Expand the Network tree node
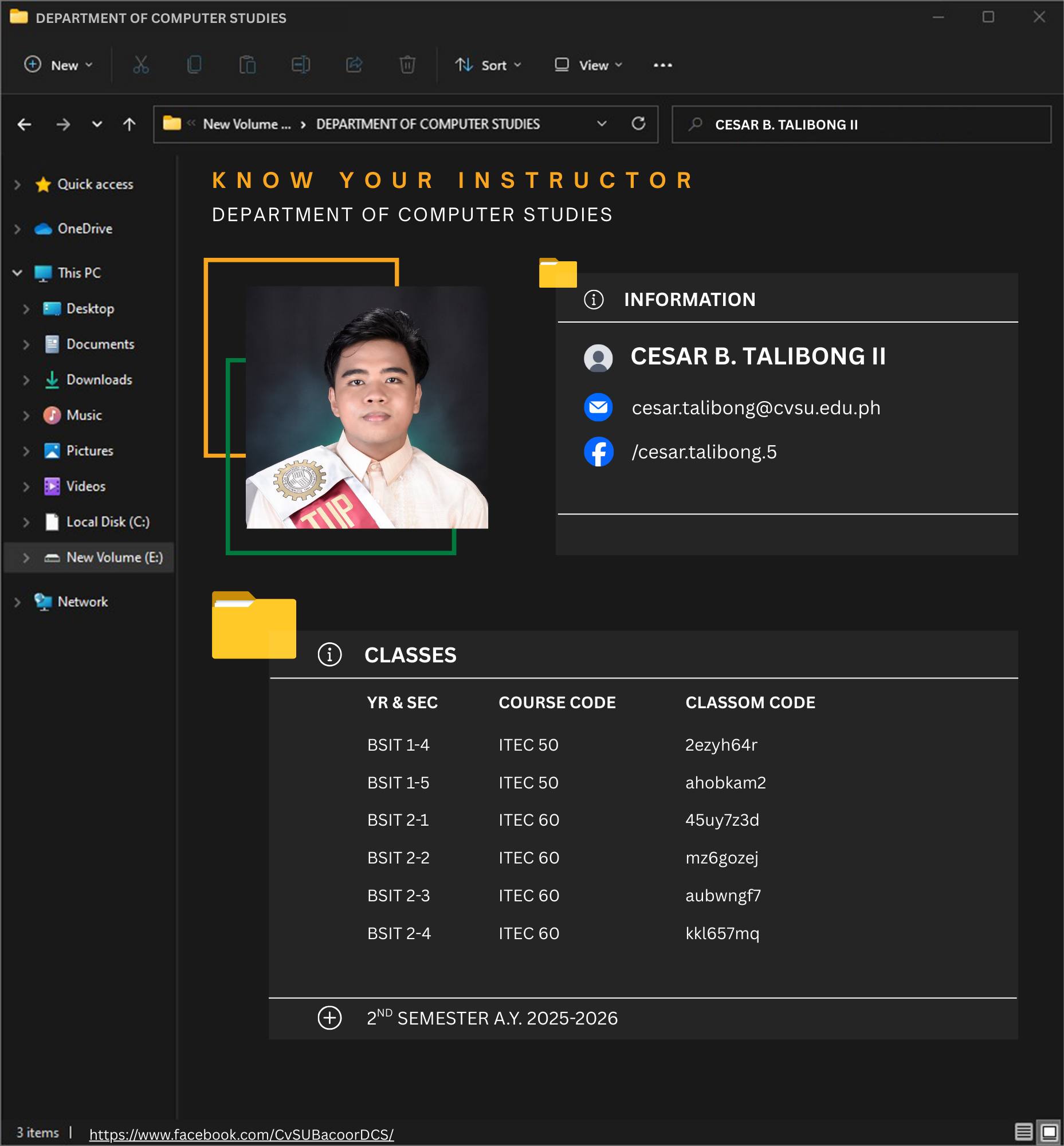The height and width of the screenshot is (1146, 1064). click(x=17, y=602)
